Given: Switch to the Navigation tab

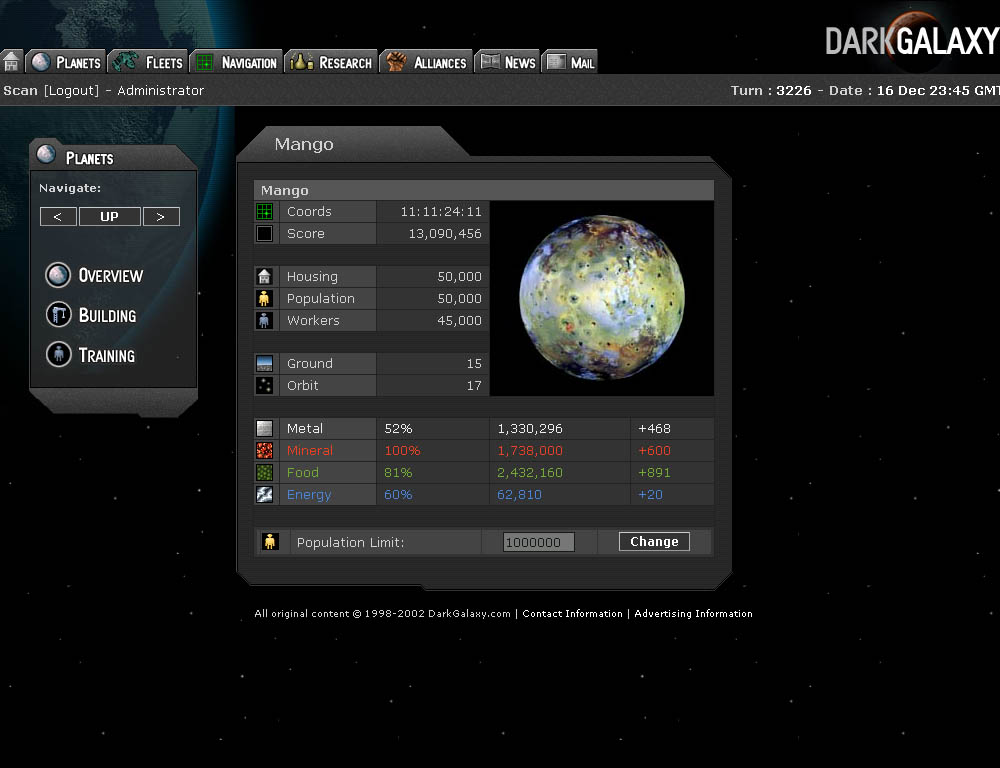Looking at the screenshot, I should click(x=237, y=62).
